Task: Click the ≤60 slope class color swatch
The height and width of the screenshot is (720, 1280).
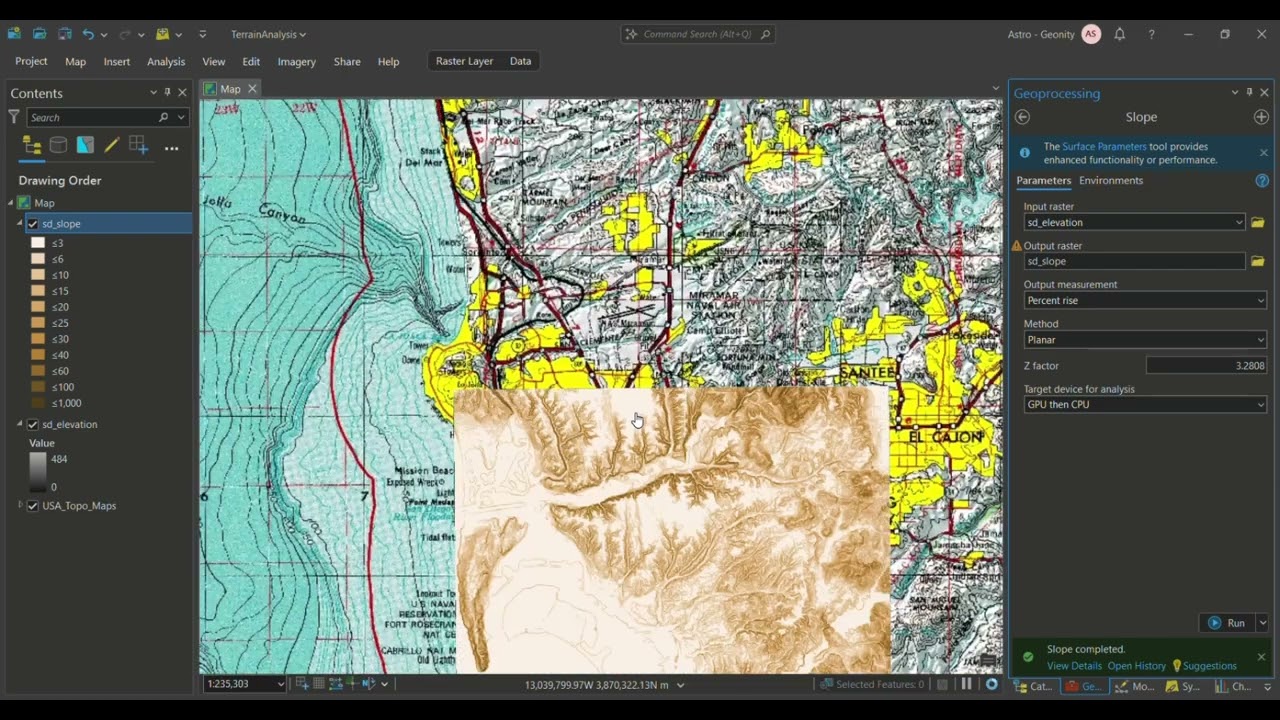Action: pyautogui.click(x=38, y=371)
